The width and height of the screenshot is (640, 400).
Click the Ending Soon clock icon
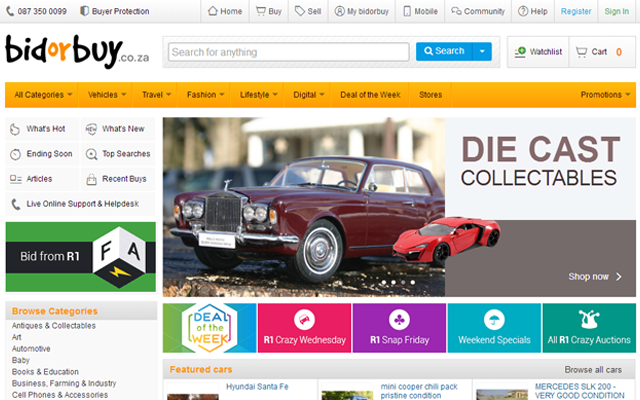[x=15, y=154]
